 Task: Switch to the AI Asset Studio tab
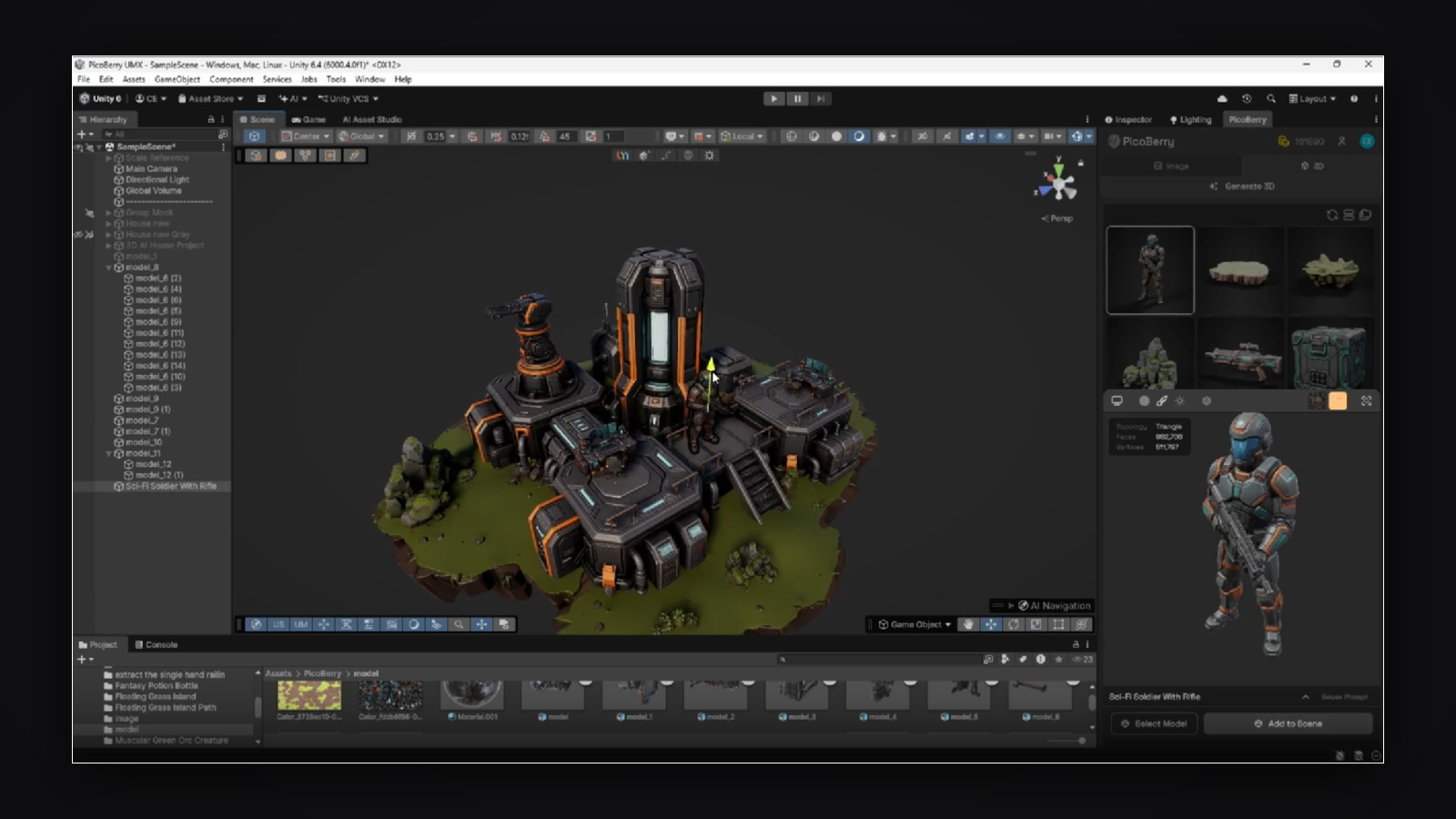[371, 119]
